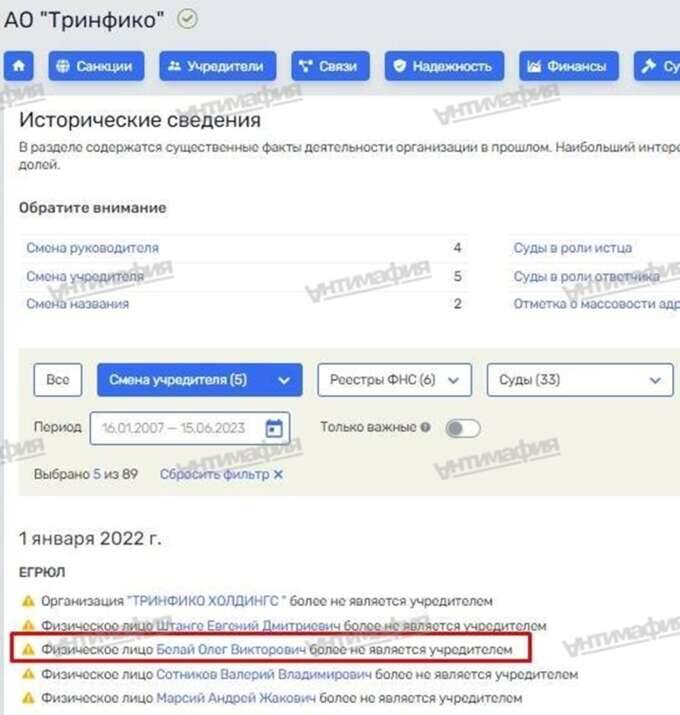Click warning icon beside Белай Олег Викторович
680x715 pixels.
(28, 649)
